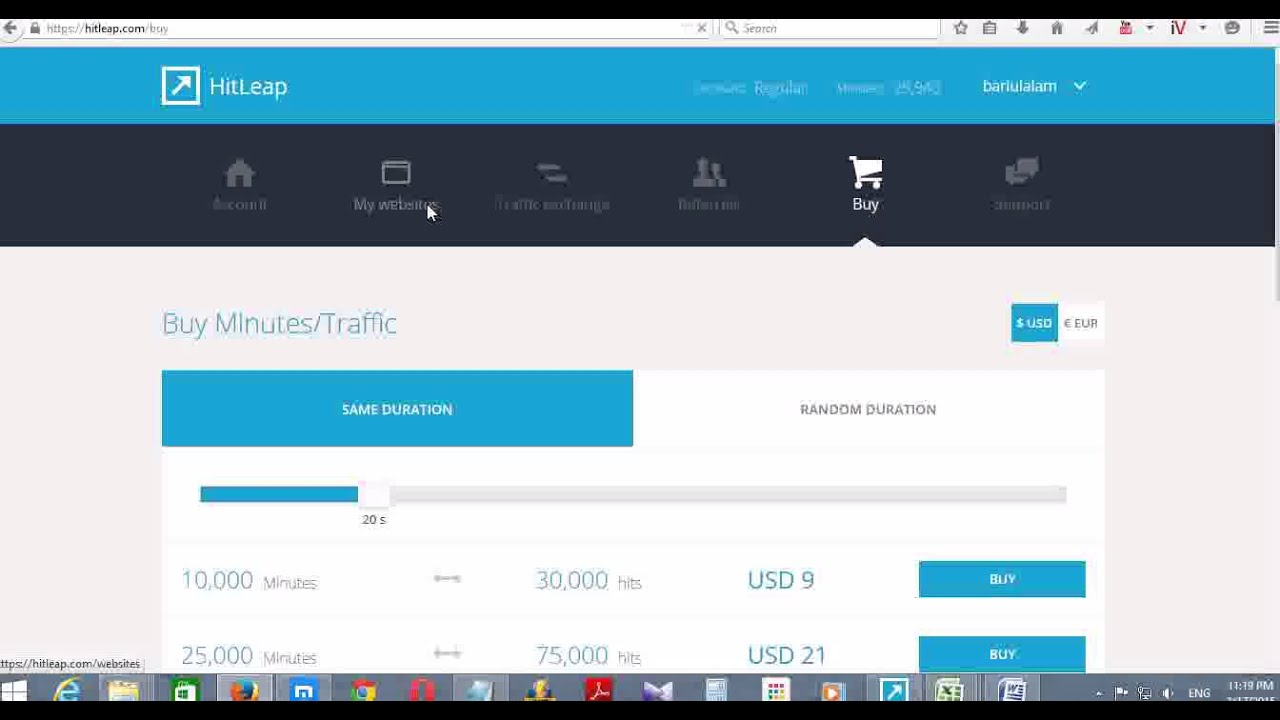Buy the 25,000 Minutes package for USD 21
Viewport: 1280px width, 720px height.
tap(1002, 654)
